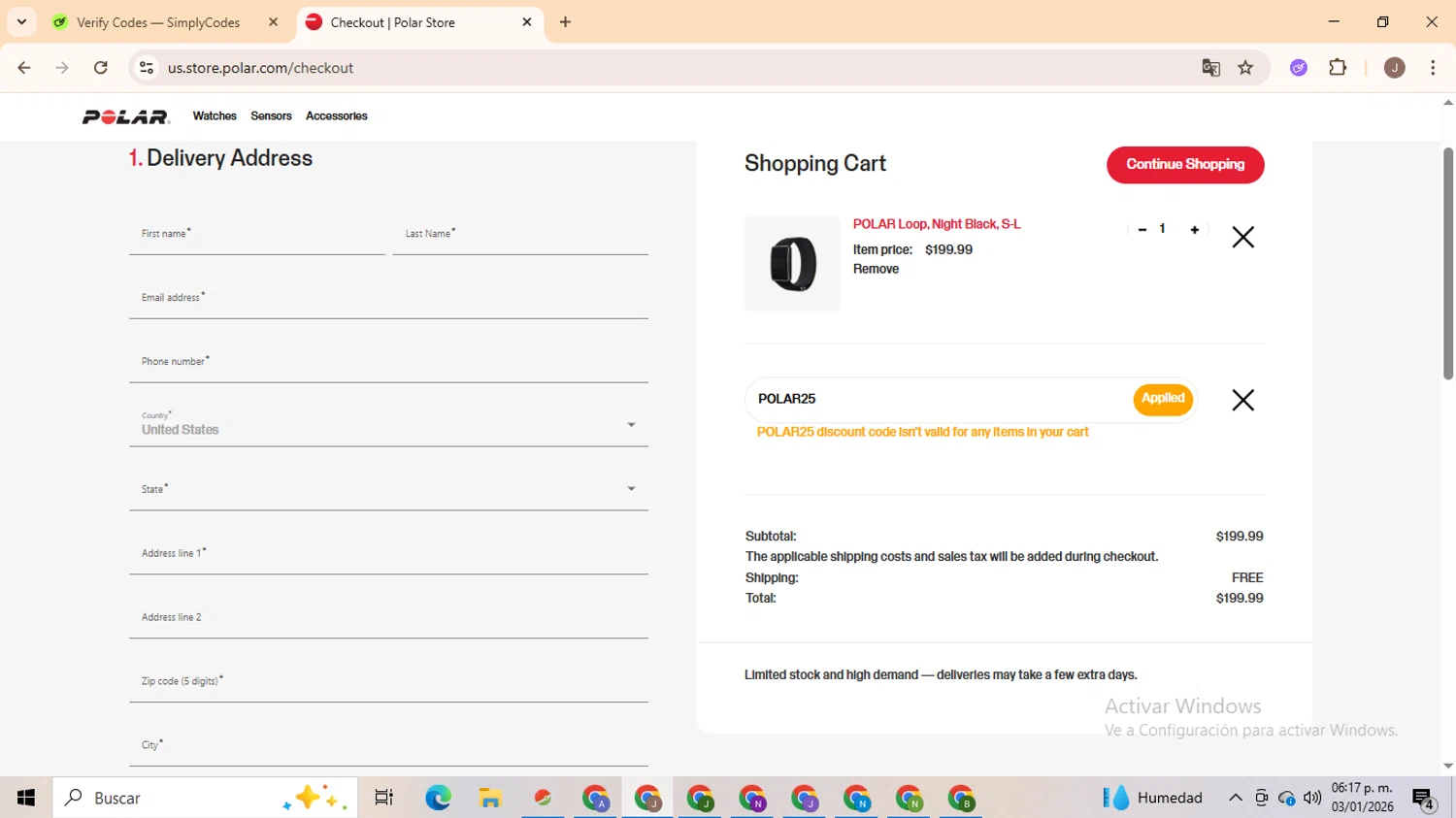Viewport: 1456px width, 818px height.
Task: Focus the Address line 1 field
Action: pyautogui.click(x=388, y=553)
